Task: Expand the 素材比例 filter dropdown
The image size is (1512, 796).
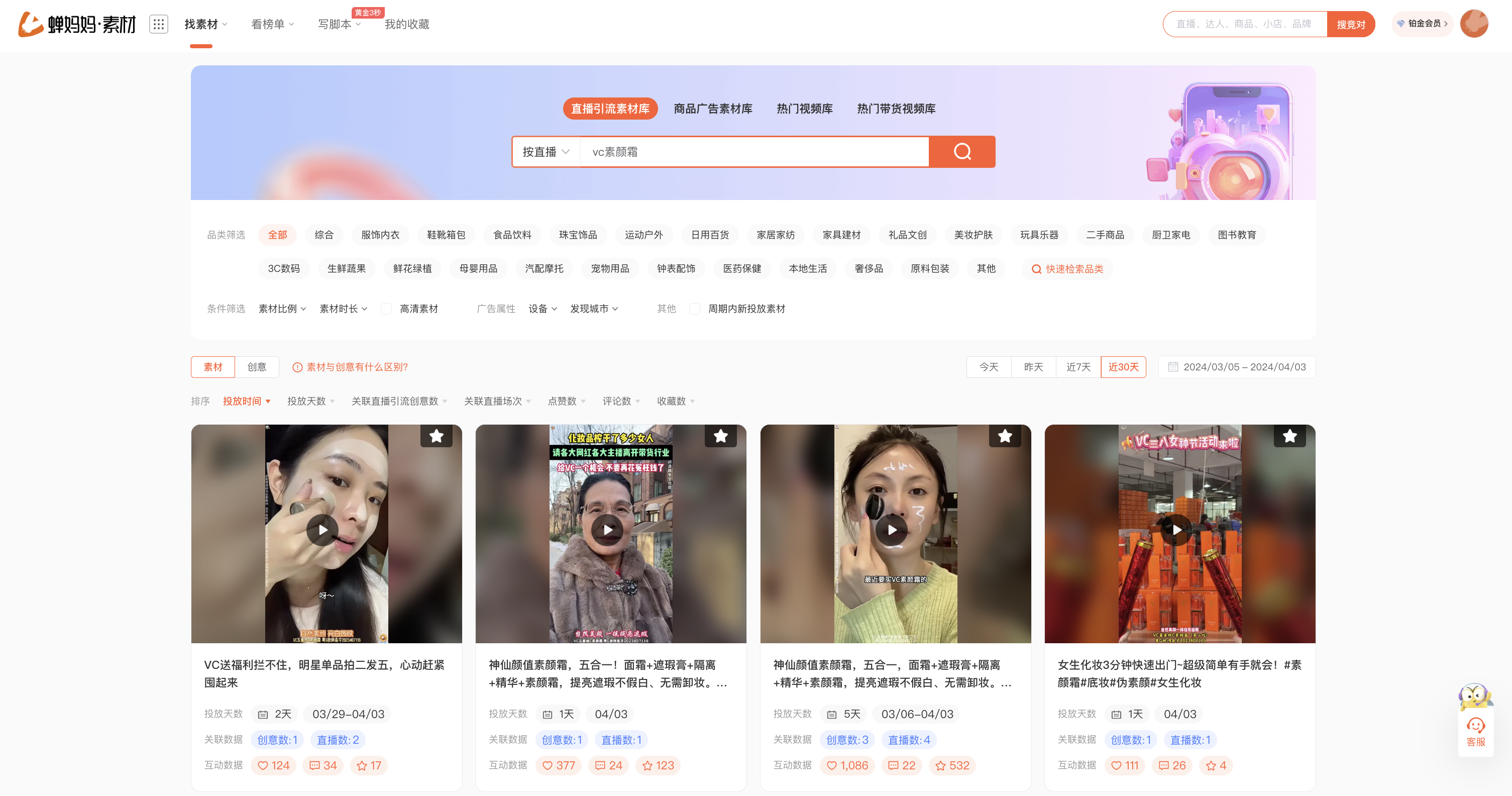Action: click(282, 308)
